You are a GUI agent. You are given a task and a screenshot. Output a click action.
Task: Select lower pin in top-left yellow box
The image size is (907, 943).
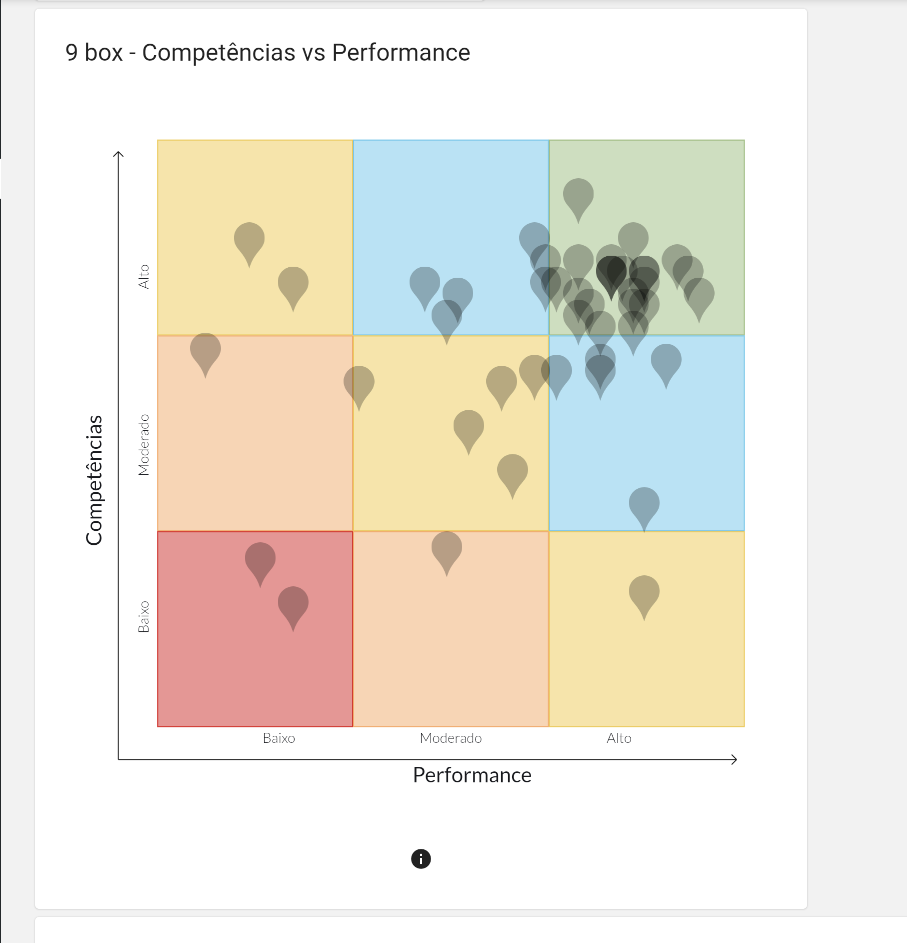[x=293, y=283]
